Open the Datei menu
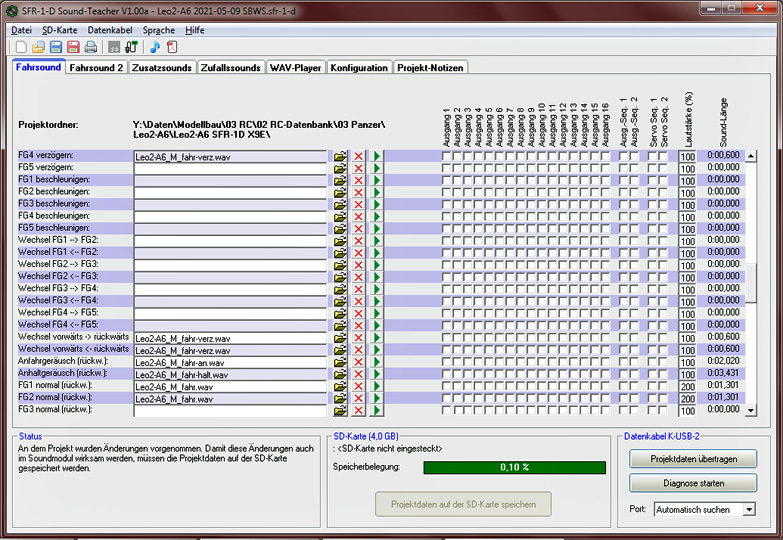The width and height of the screenshot is (783, 540). (x=21, y=30)
